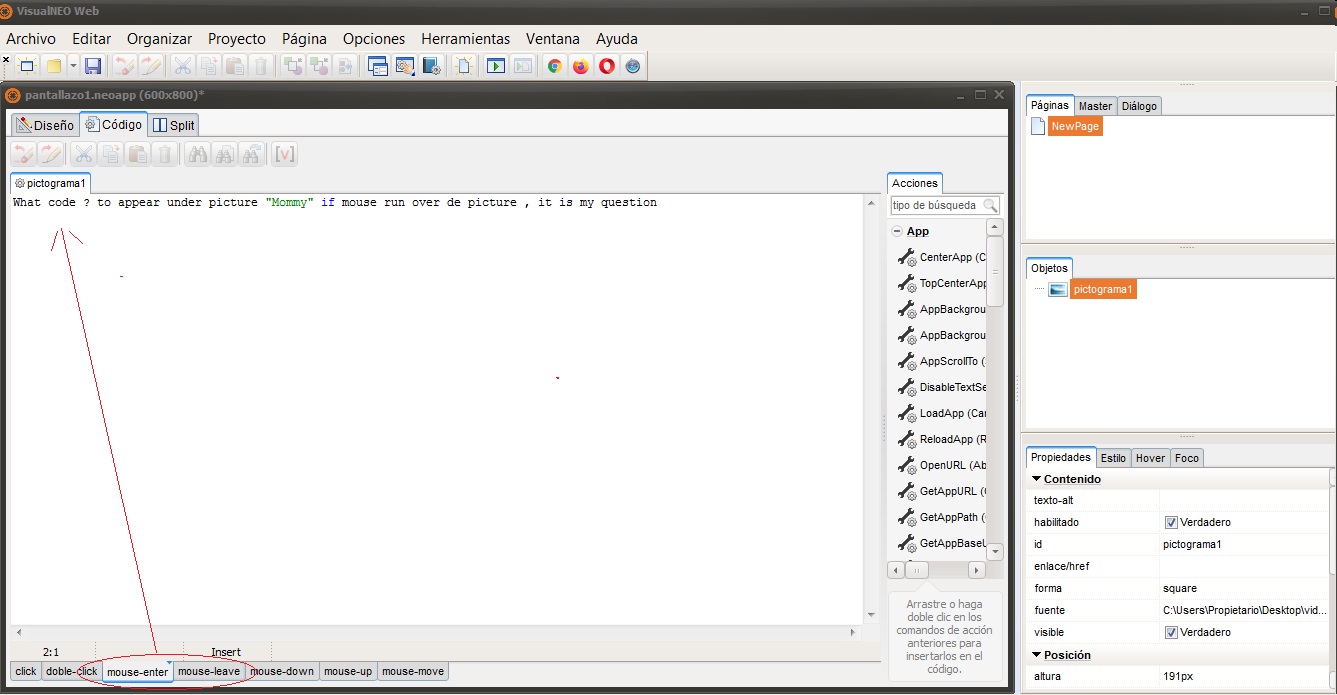Click the Save floppy disk icon
The width and height of the screenshot is (1337, 695).
click(93, 66)
